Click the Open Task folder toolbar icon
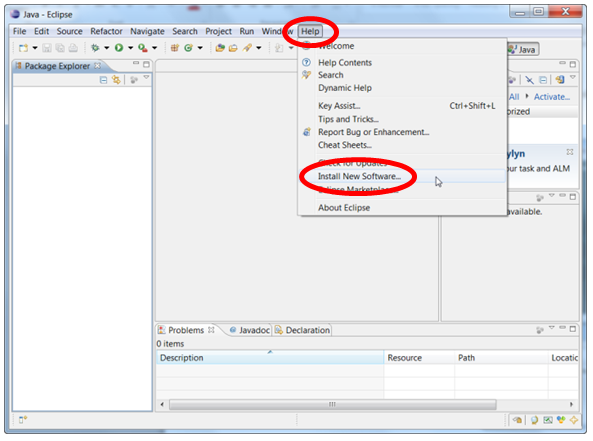 233,48
